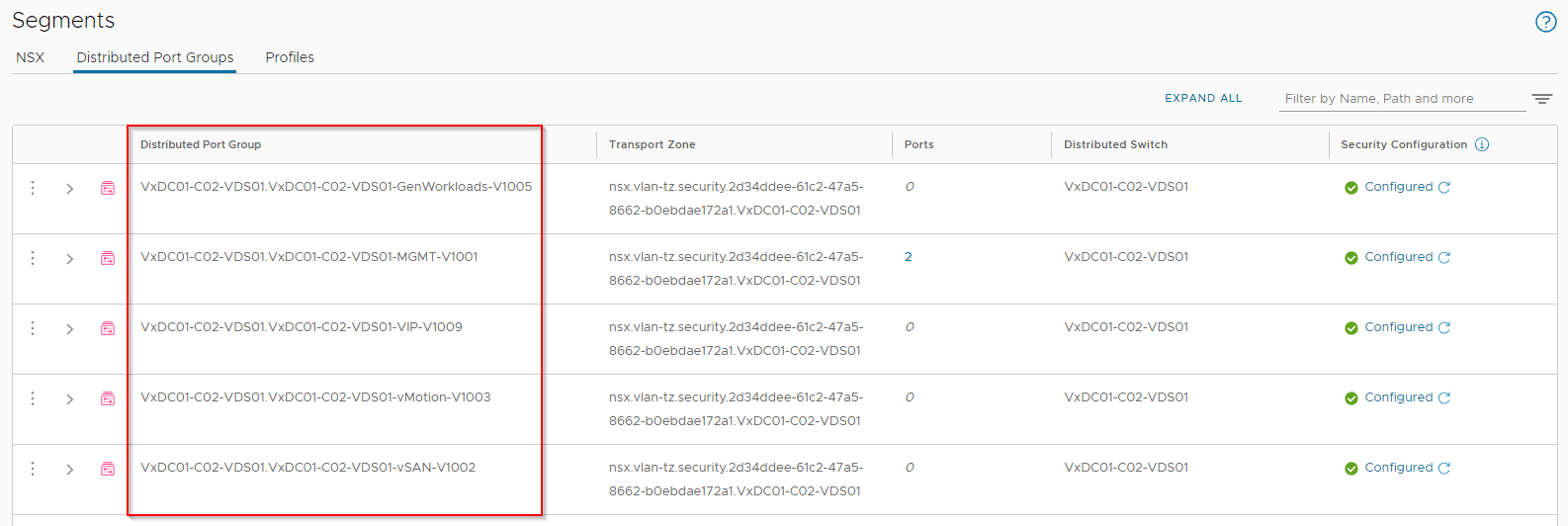Viewport: 1568px width, 526px height.
Task: Click the Segments page title
Action: 63,20
